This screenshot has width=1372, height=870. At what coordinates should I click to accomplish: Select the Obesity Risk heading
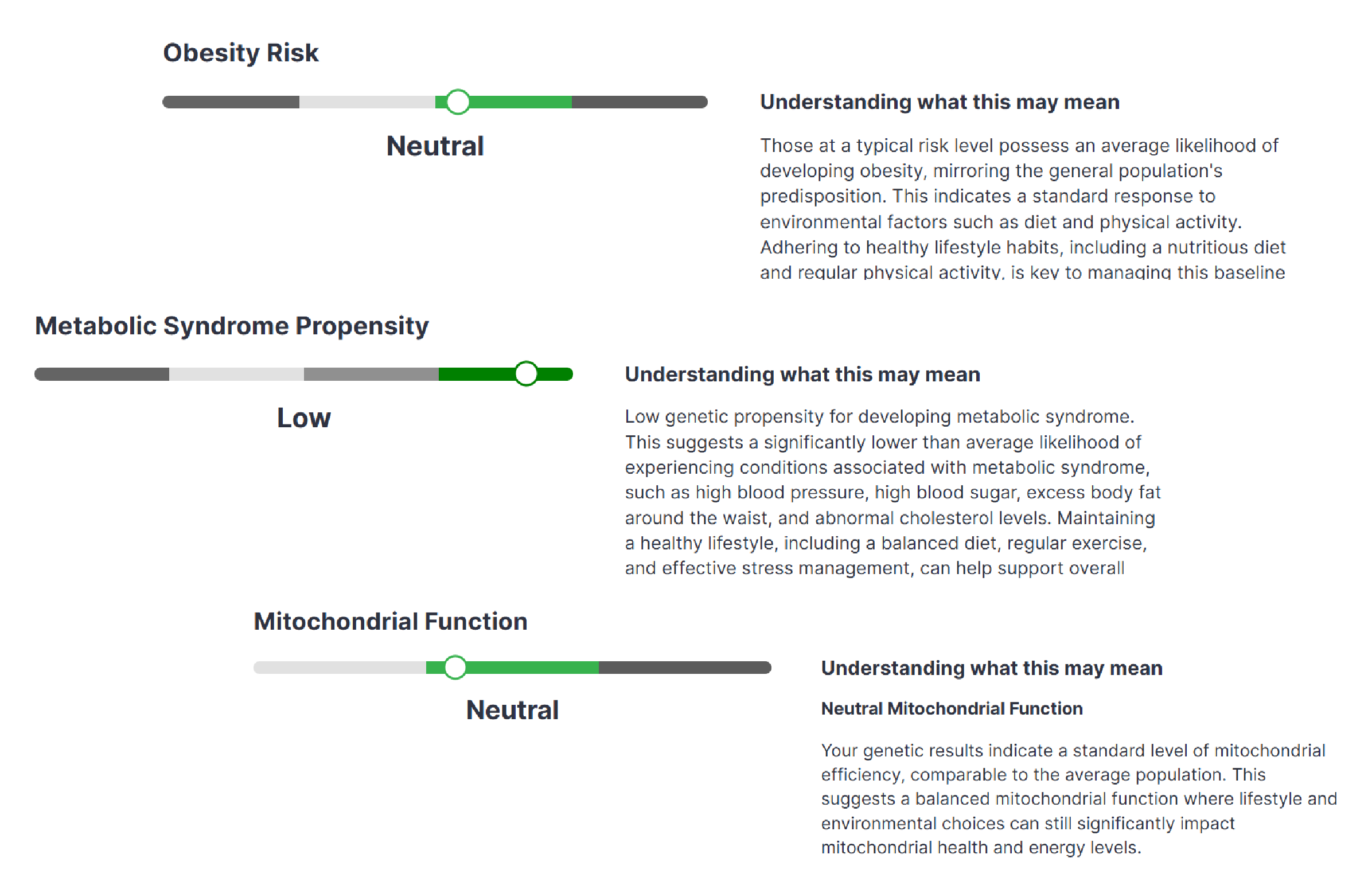point(240,53)
